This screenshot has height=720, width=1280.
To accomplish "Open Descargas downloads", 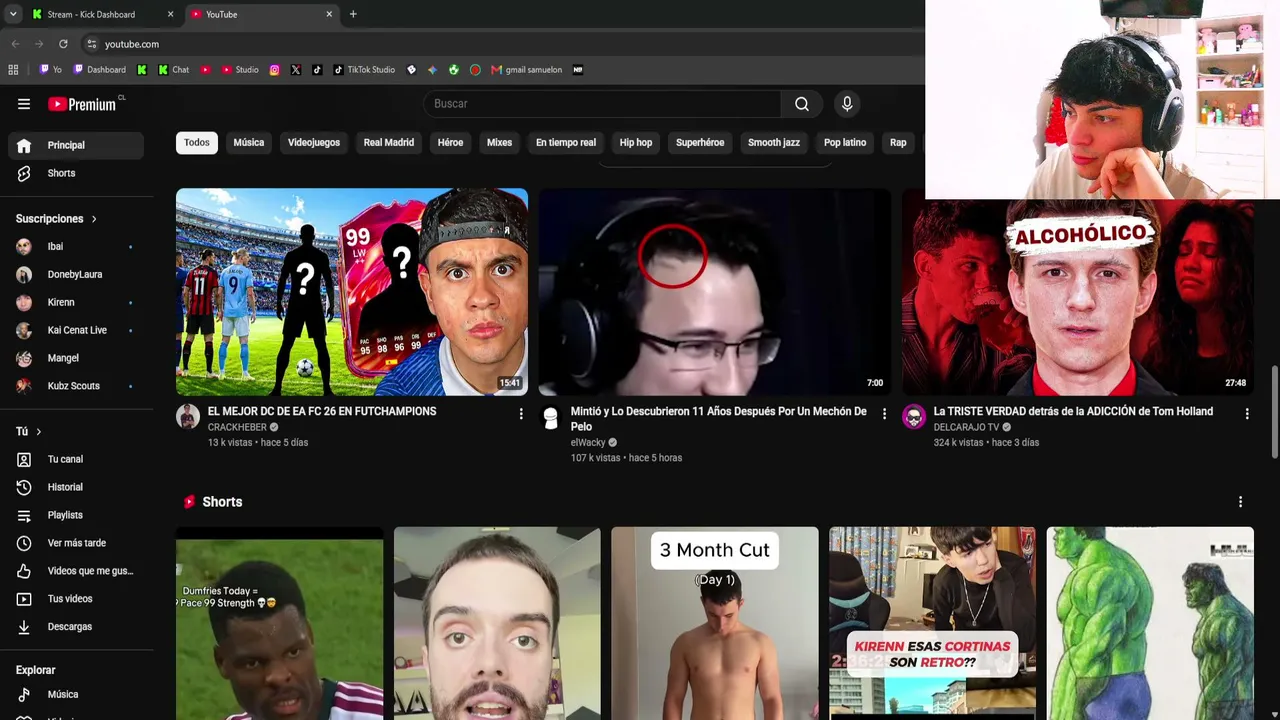I will (x=76, y=627).
